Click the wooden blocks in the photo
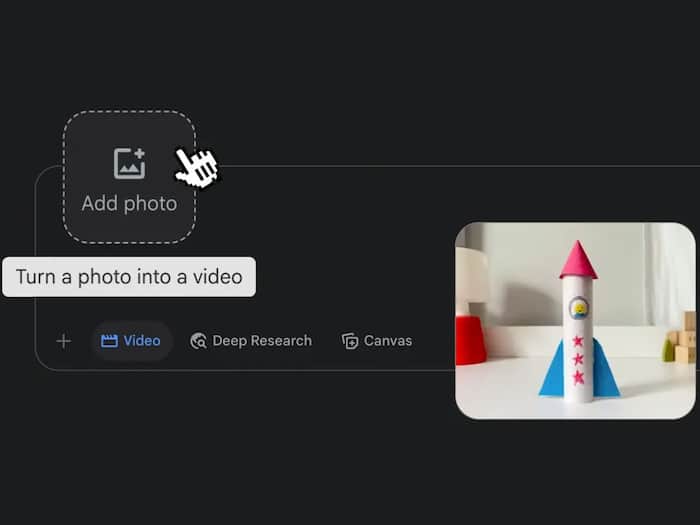Screen dimensions: 700x525 pyautogui.click(x=685, y=340)
